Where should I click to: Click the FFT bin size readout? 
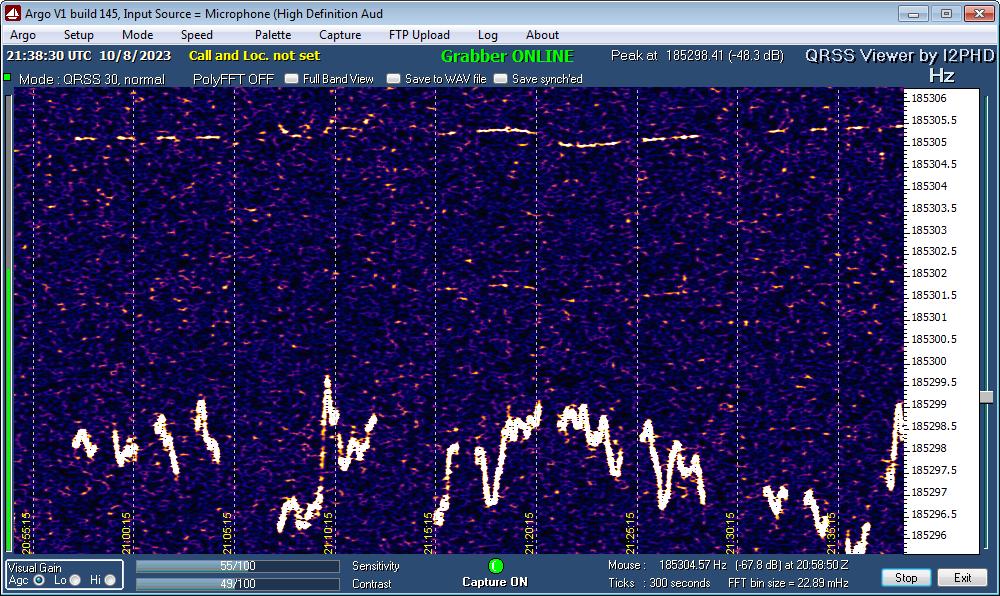[788, 583]
